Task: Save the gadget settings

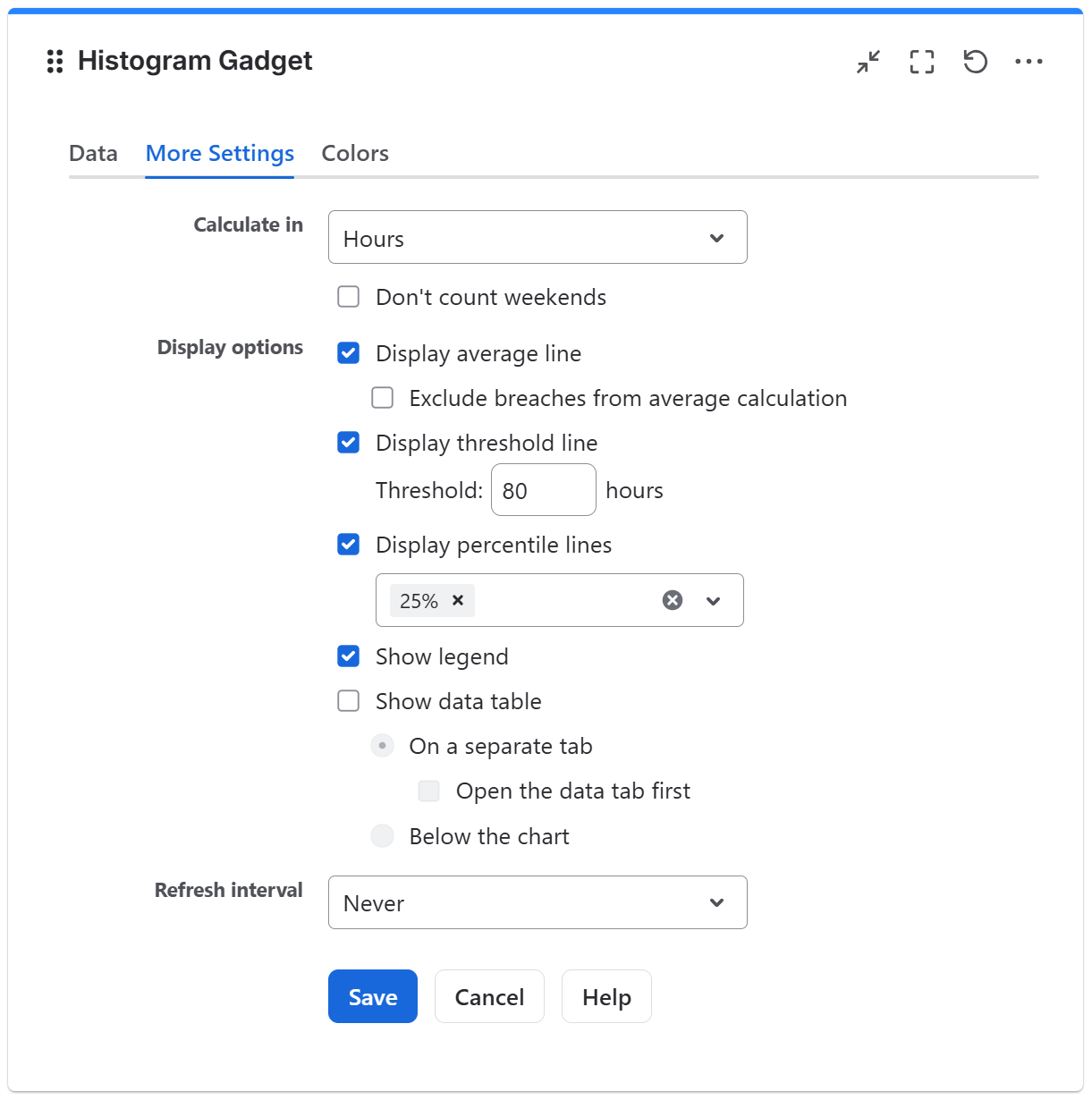Action: pos(373,996)
